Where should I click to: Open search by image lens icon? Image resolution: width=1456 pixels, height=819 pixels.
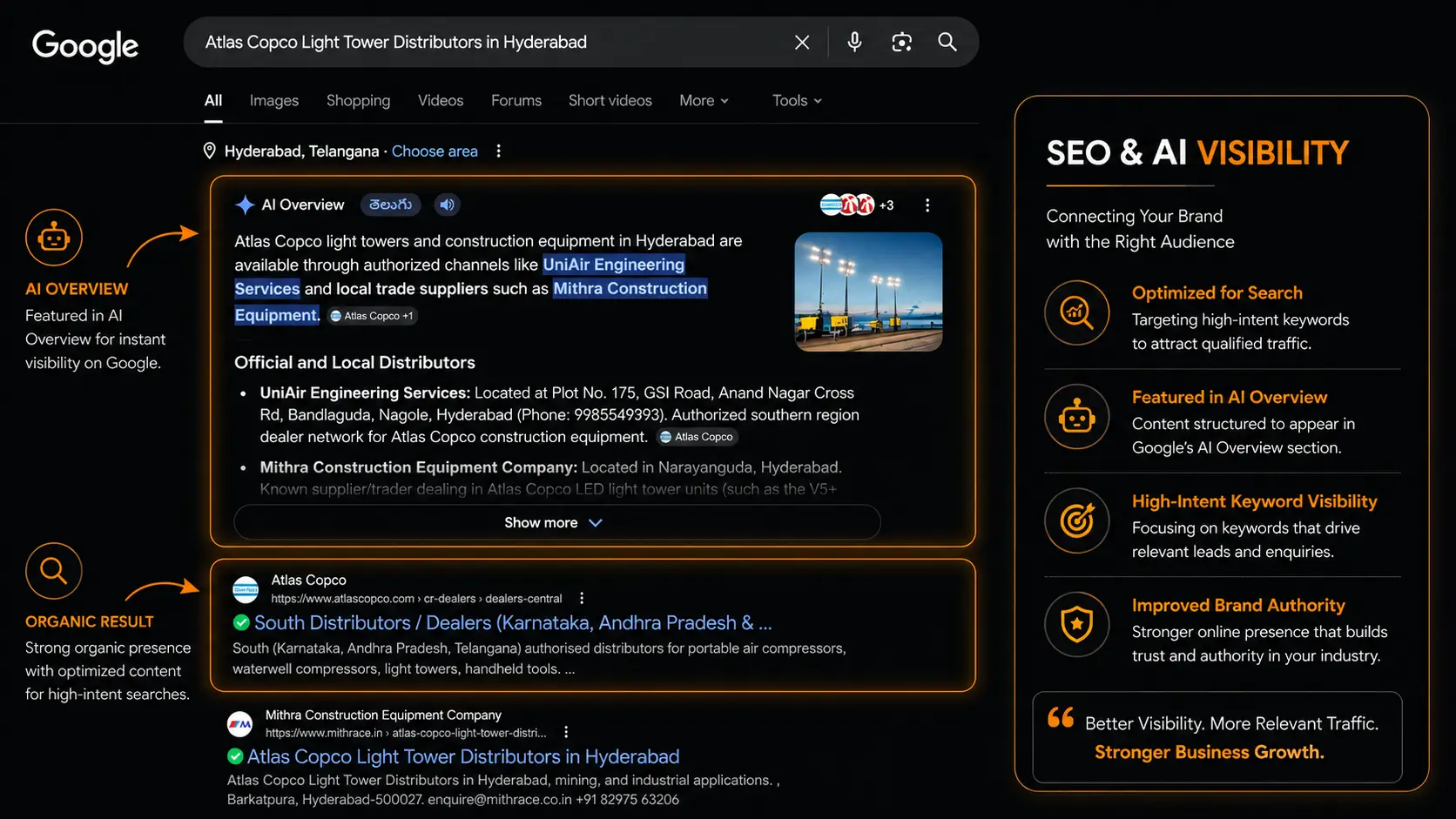click(x=901, y=42)
